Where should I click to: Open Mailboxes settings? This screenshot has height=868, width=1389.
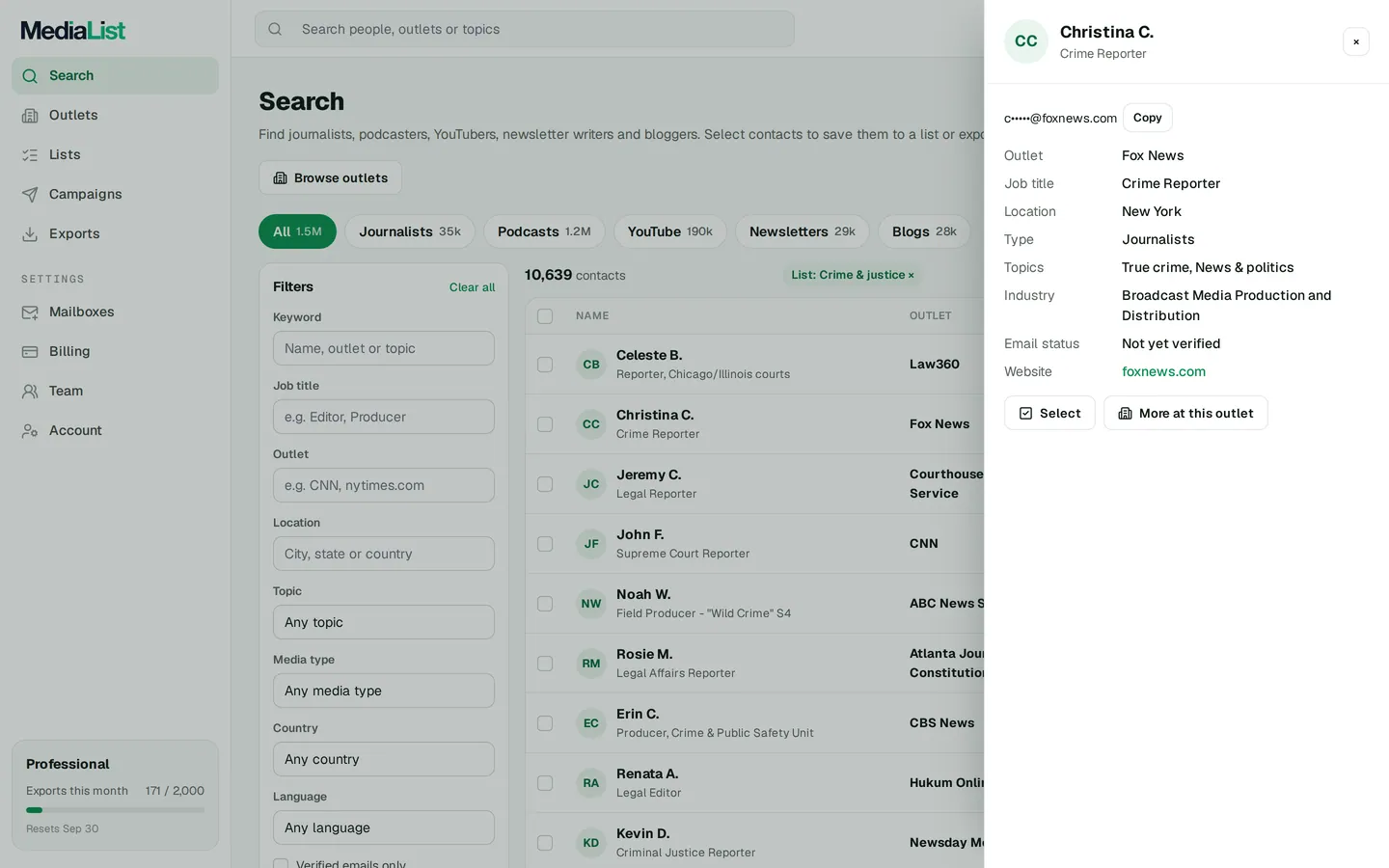(115, 312)
